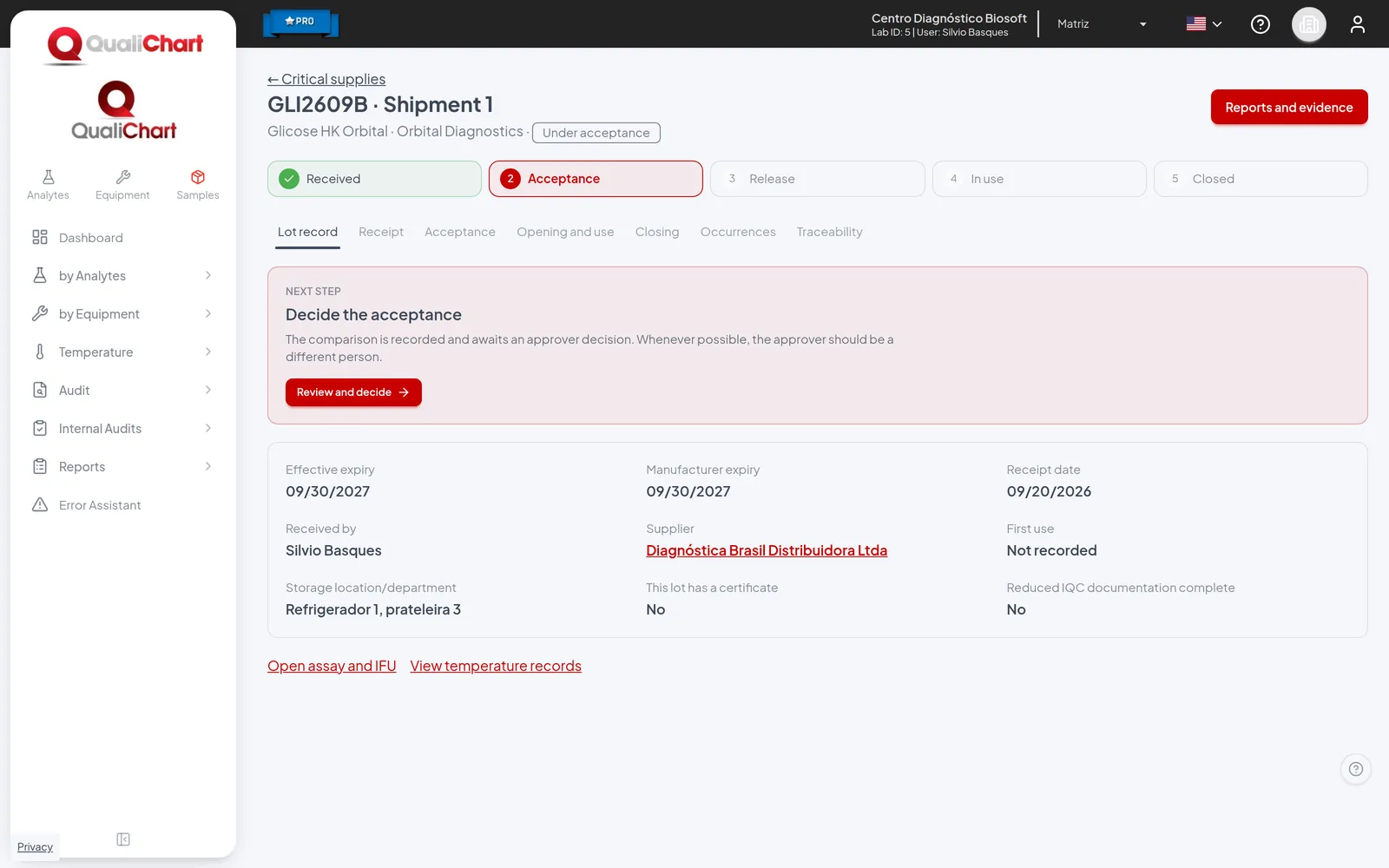Open the user profile icon
This screenshot has height=868, width=1389.
coord(1358,24)
